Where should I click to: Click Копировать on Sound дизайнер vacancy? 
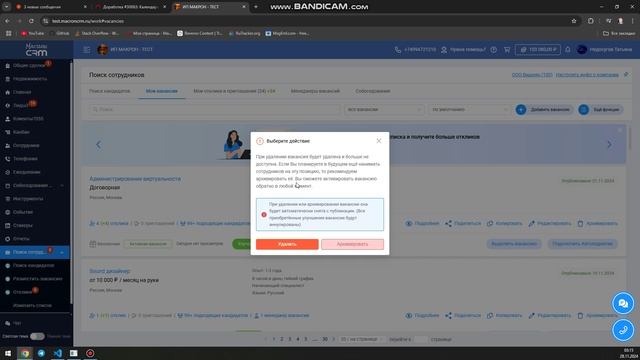[x=504, y=316]
